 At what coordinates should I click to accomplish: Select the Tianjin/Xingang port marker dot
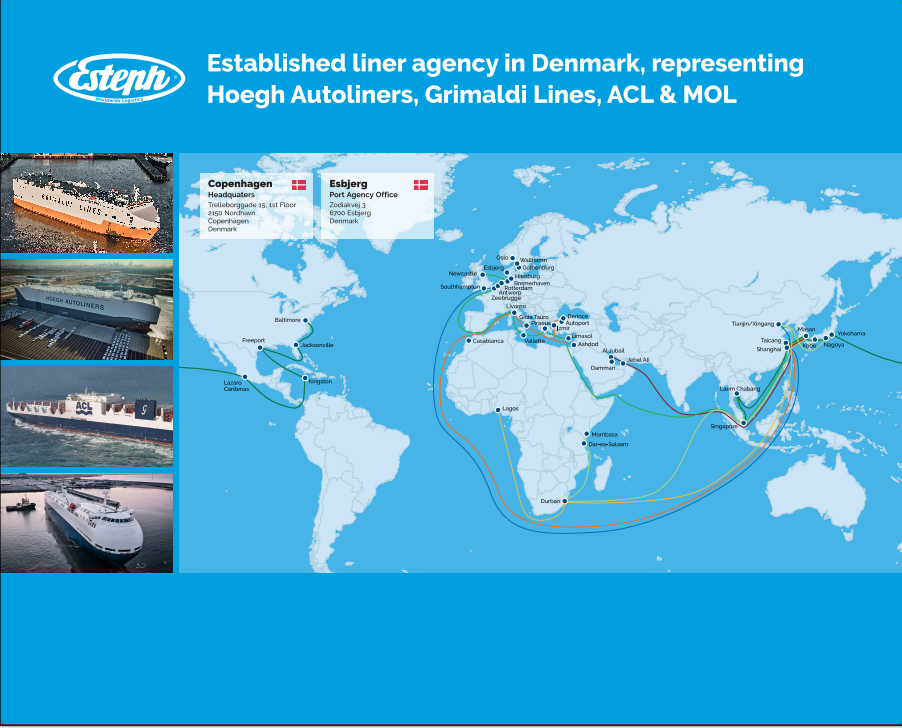(x=779, y=324)
